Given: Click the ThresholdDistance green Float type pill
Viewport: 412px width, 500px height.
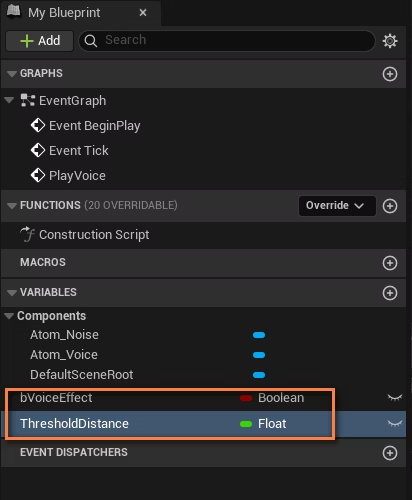Looking at the screenshot, I should click(246, 424).
